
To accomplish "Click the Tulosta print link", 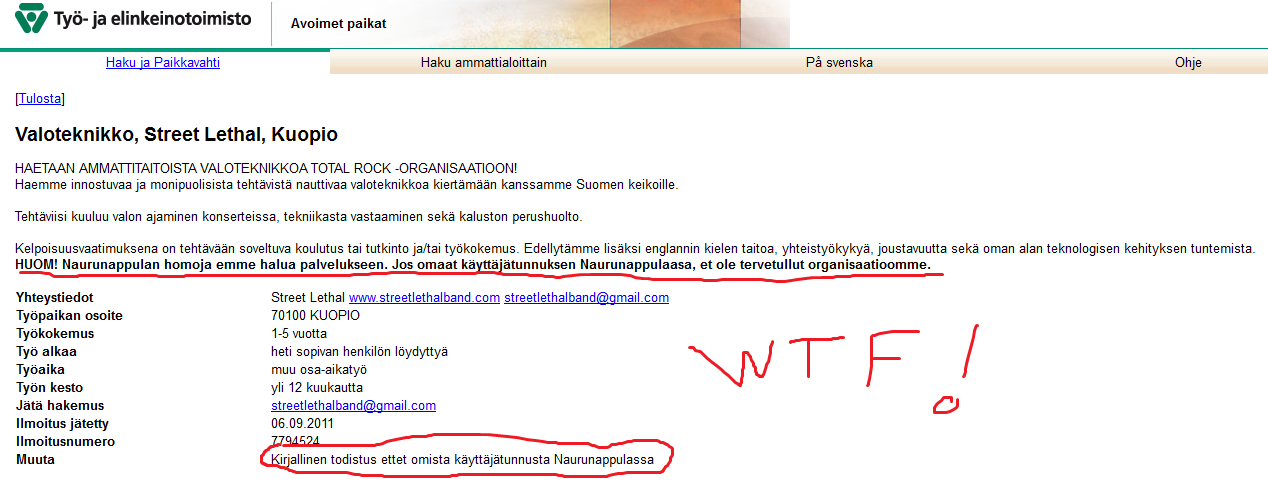I will pyautogui.click(x=40, y=98).
